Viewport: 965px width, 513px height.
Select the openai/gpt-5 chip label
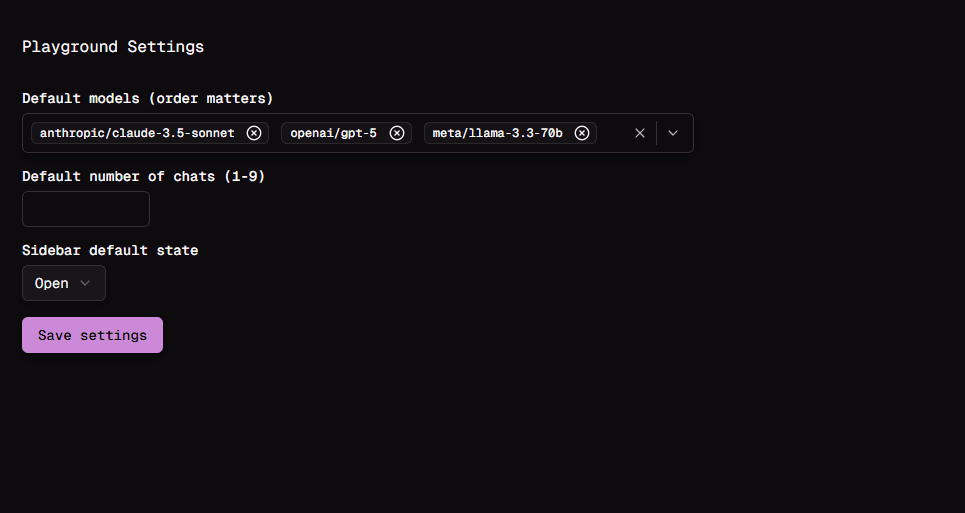pyautogui.click(x=333, y=133)
